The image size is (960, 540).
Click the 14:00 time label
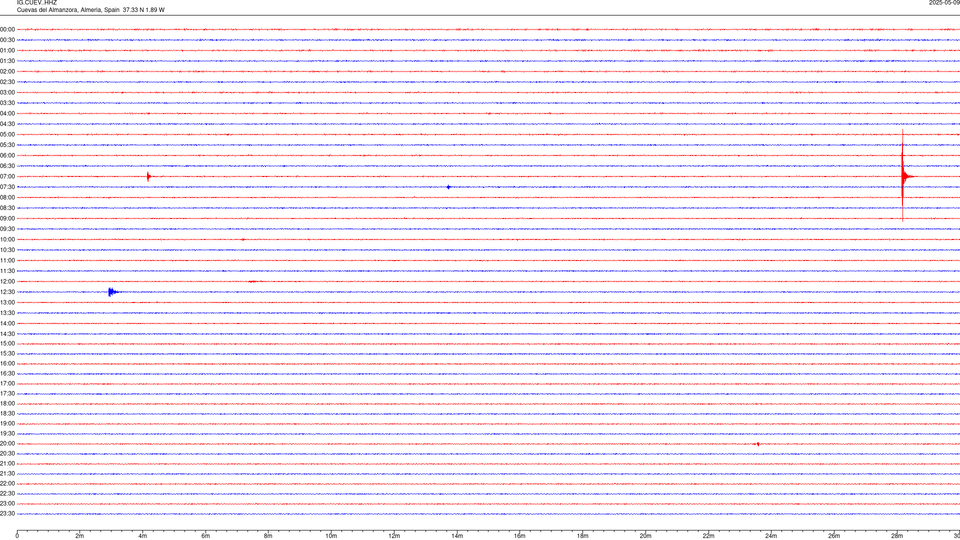click(7, 323)
